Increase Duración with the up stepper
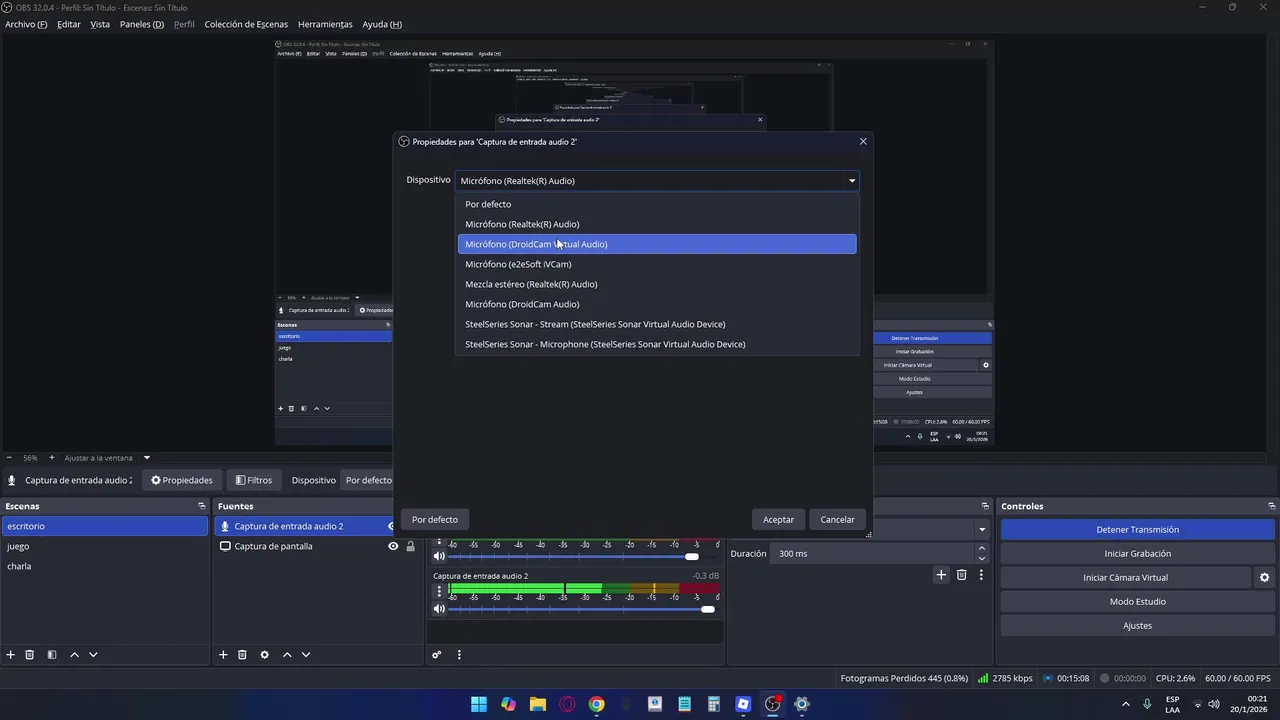The width and height of the screenshot is (1280, 720). (982, 548)
